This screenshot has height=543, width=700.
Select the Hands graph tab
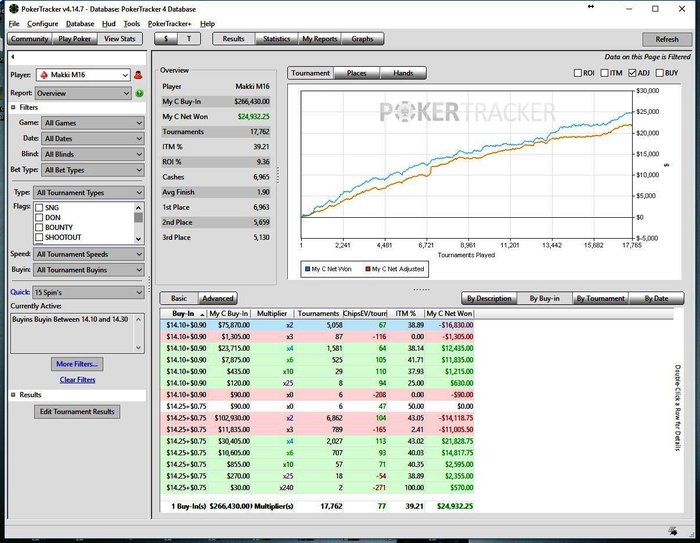(403, 73)
